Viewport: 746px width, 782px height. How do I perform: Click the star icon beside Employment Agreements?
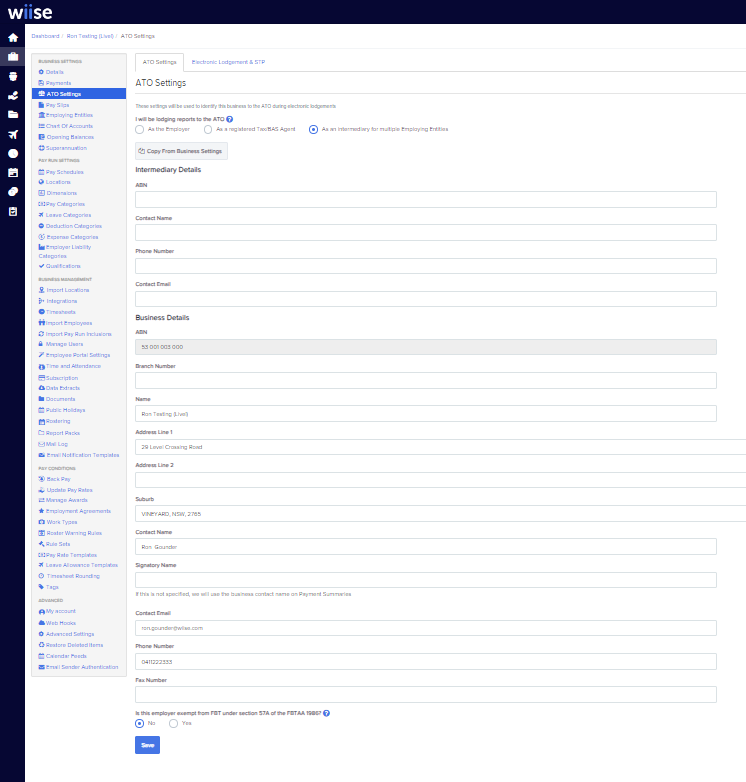[41, 511]
